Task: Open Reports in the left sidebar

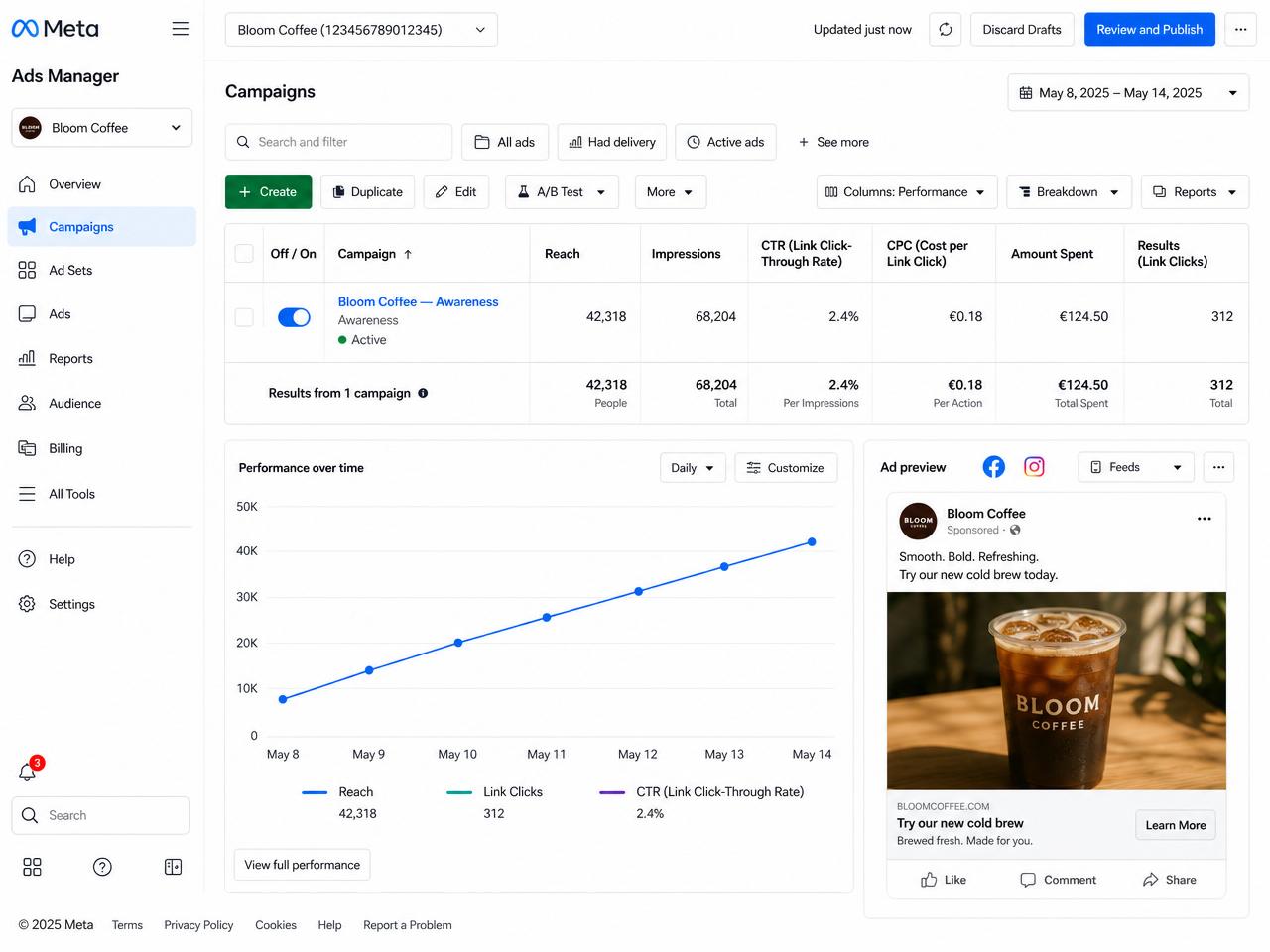Action: (x=101, y=358)
